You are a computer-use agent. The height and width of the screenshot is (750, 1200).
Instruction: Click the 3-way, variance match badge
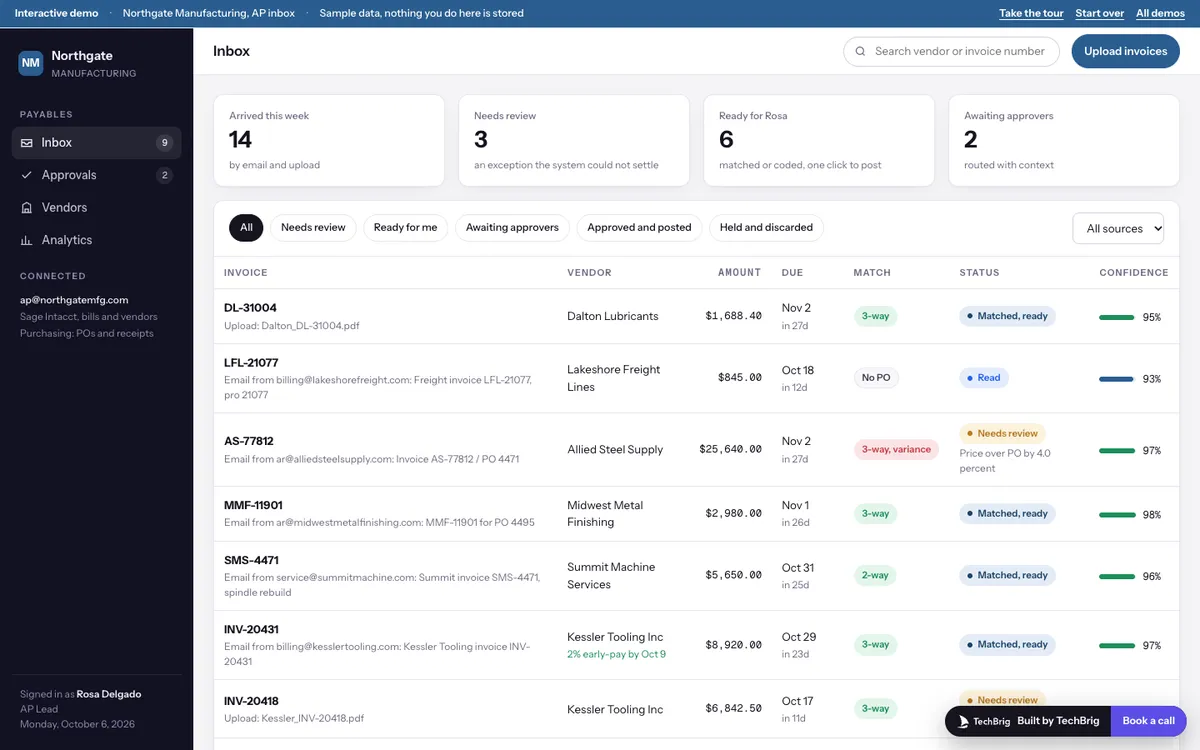point(896,450)
